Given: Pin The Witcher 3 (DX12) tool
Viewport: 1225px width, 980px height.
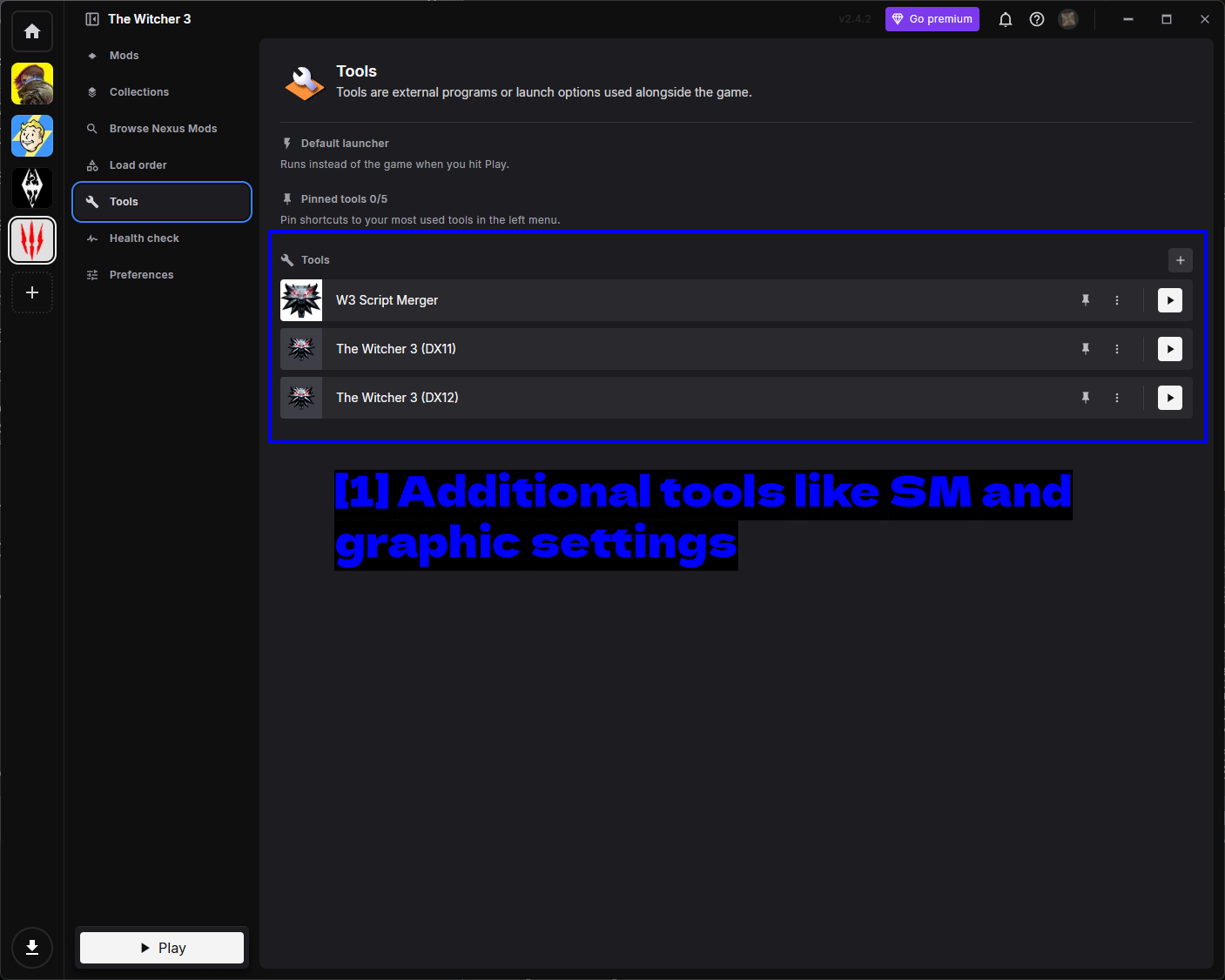Looking at the screenshot, I should [x=1086, y=398].
